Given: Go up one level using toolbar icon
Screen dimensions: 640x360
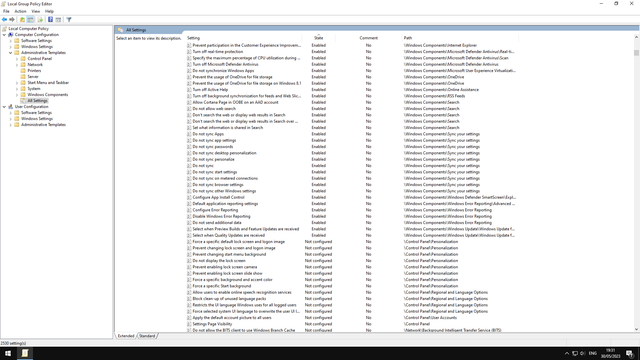Looking at the screenshot, I should (x=22, y=20).
